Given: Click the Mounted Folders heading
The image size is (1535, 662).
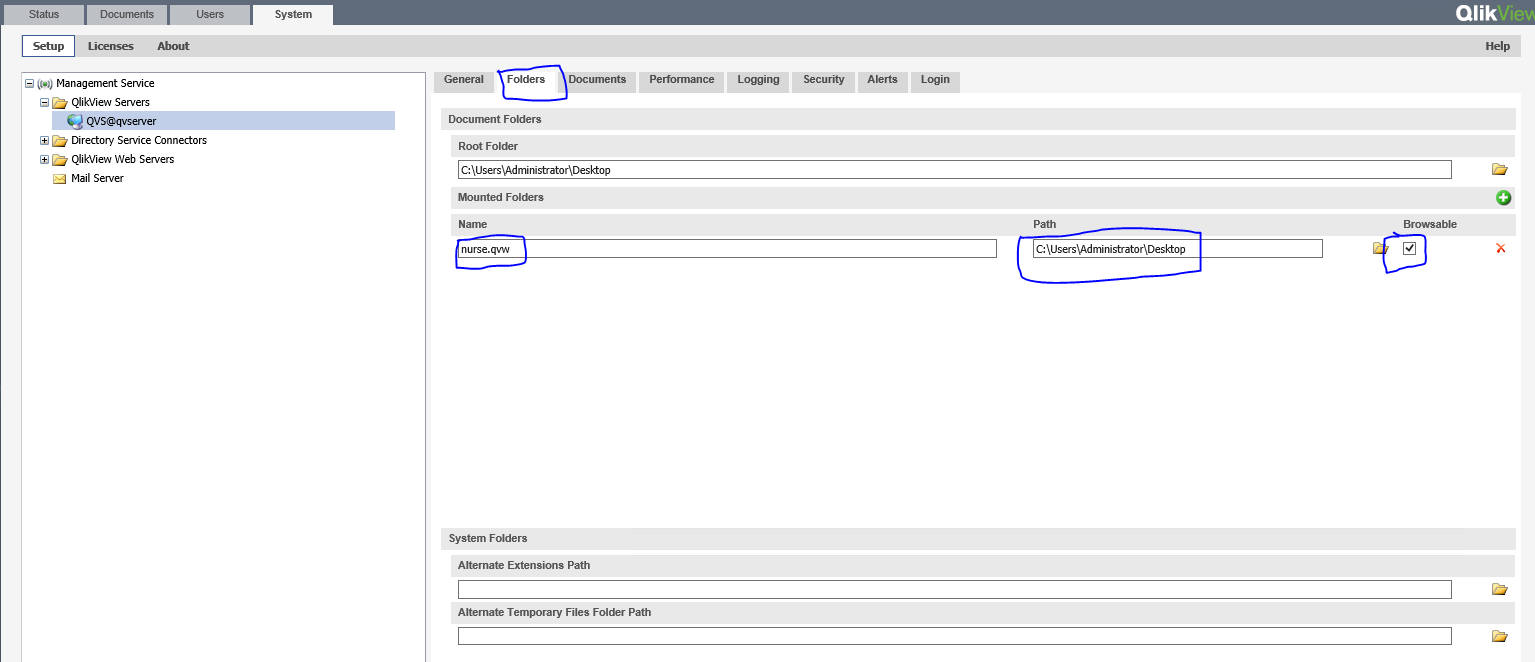Looking at the screenshot, I should pos(501,197).
